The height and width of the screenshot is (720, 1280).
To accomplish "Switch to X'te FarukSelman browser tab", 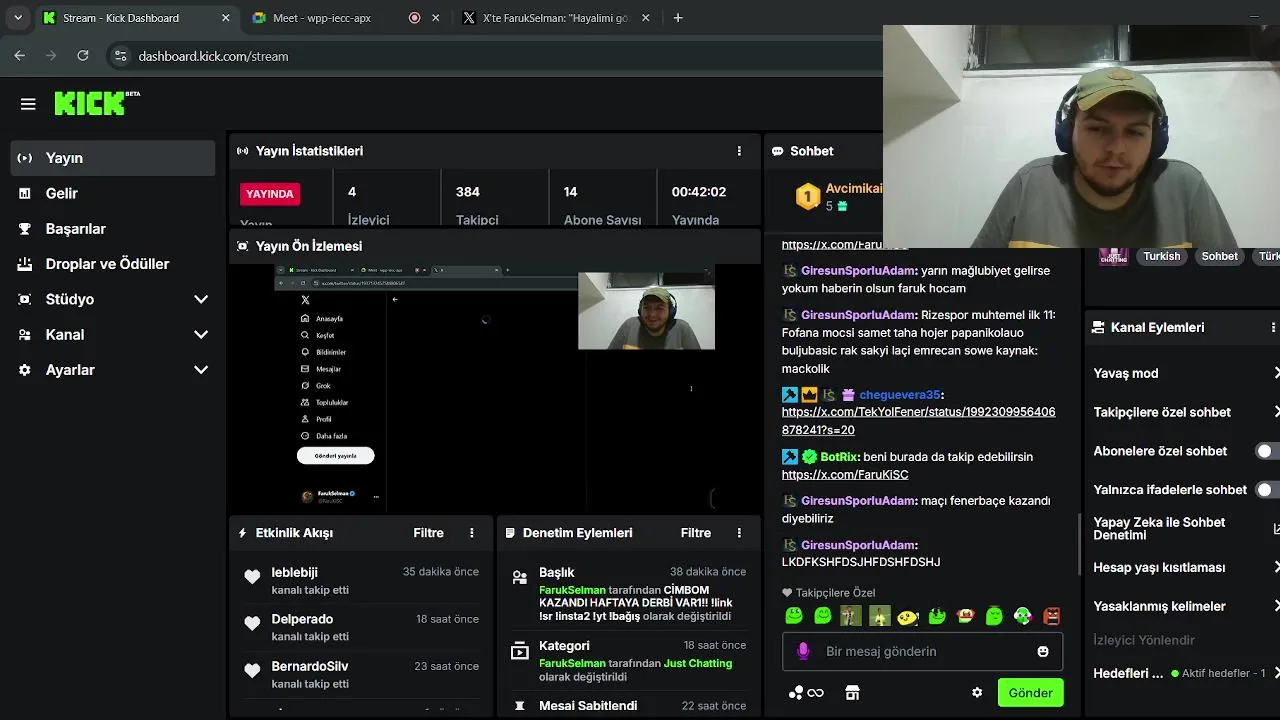I will click(556, 18).
